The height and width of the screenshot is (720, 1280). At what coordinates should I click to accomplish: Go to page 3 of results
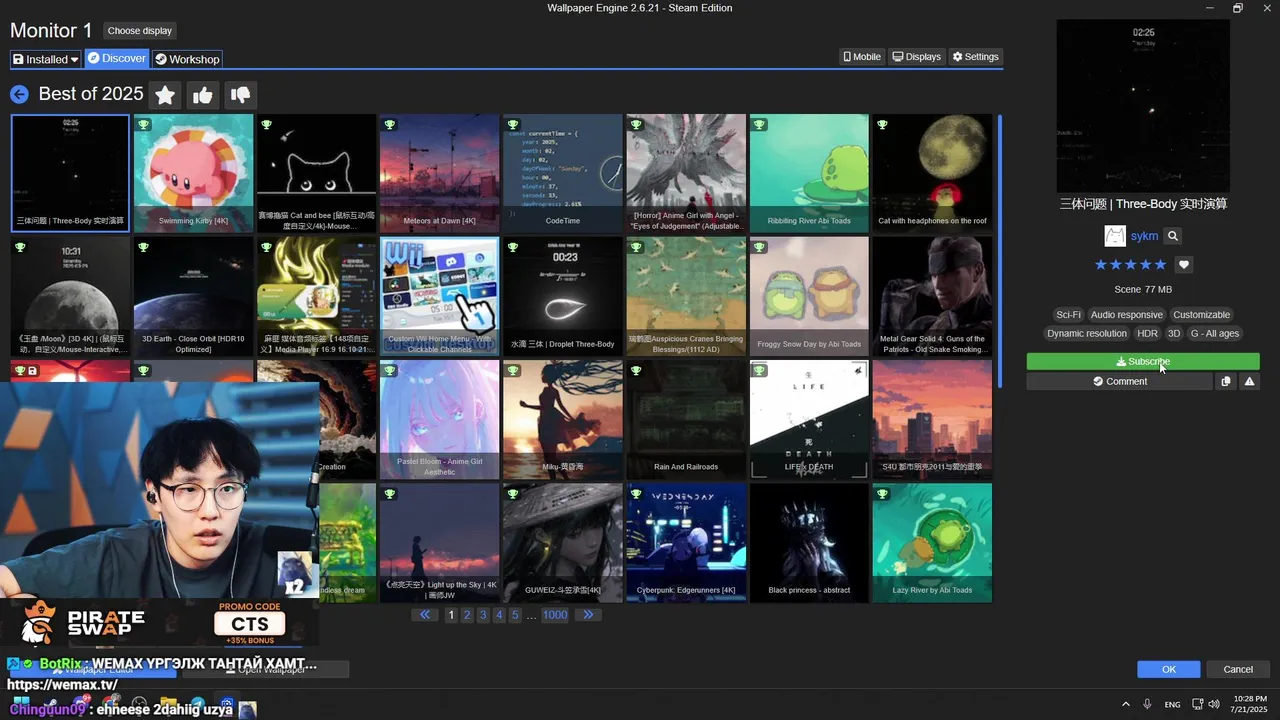pos(483,615)
